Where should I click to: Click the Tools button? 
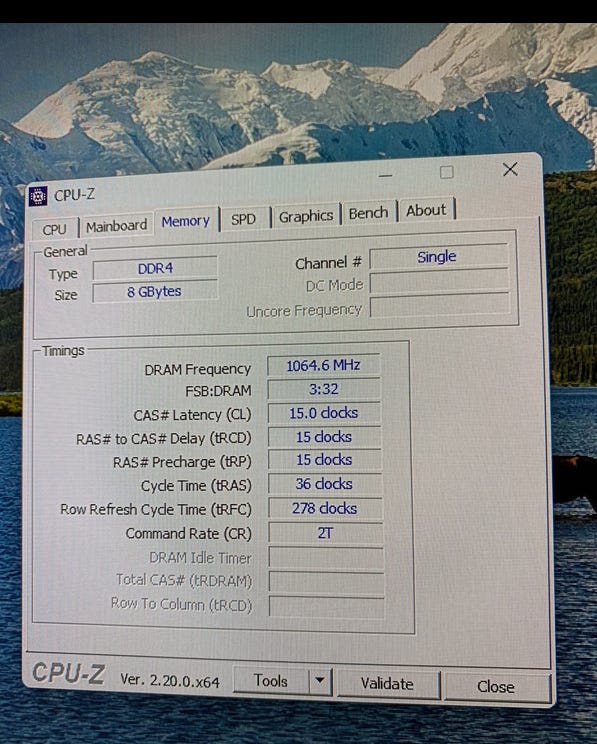(x=271, y=681)
